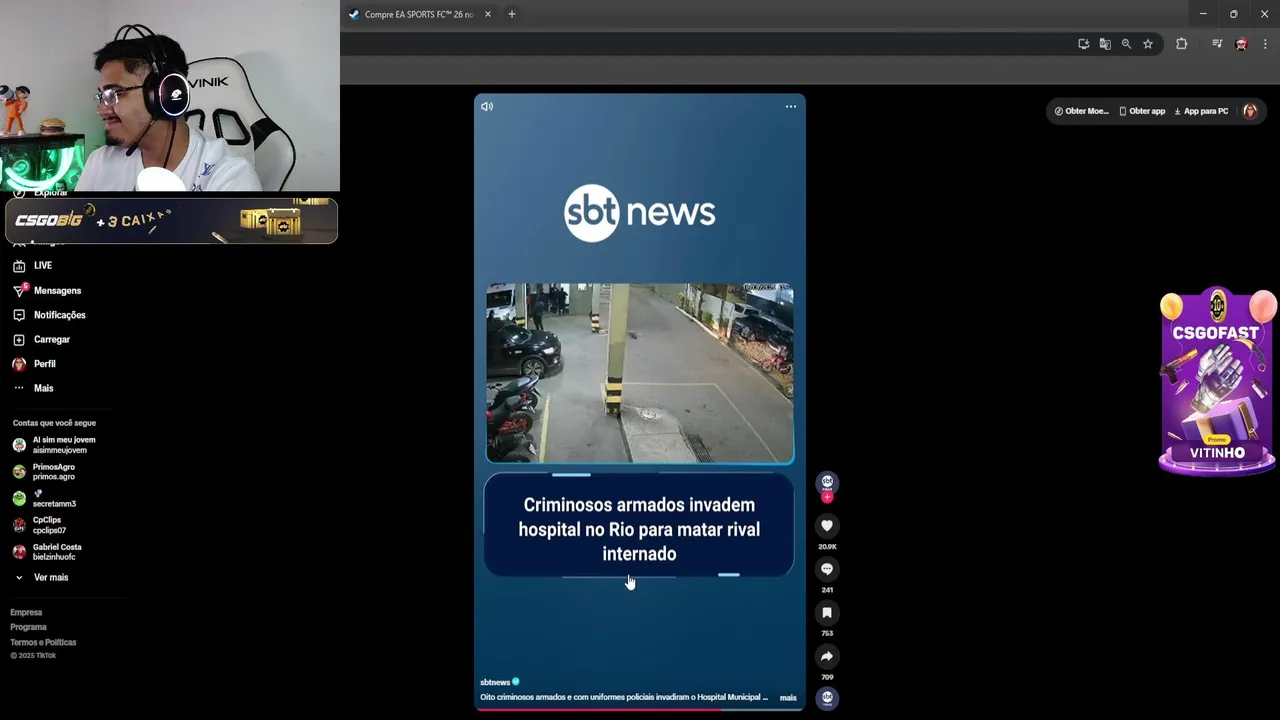Open the LIVE section in sidebar
The height and width of the screenshot is (720, 1280).
(43, 265)
